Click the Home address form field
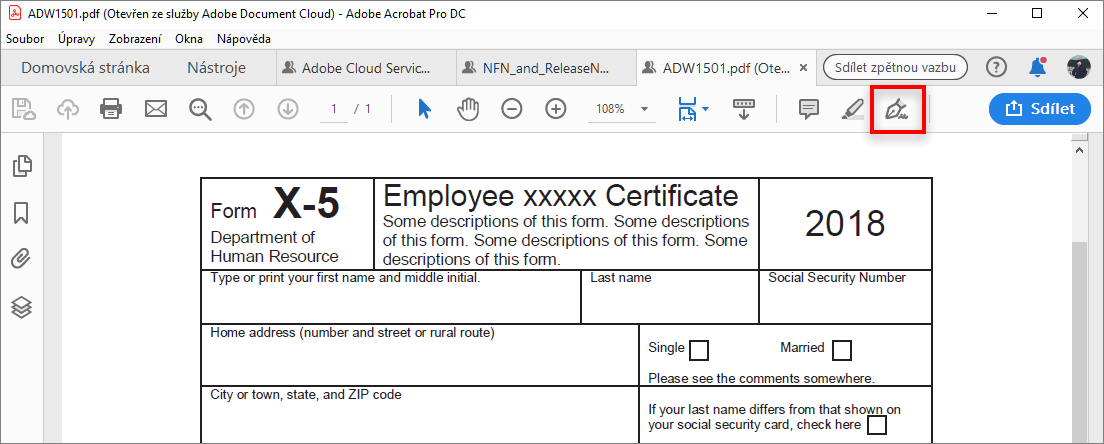 pyautogui.click(x=420, y=355)
